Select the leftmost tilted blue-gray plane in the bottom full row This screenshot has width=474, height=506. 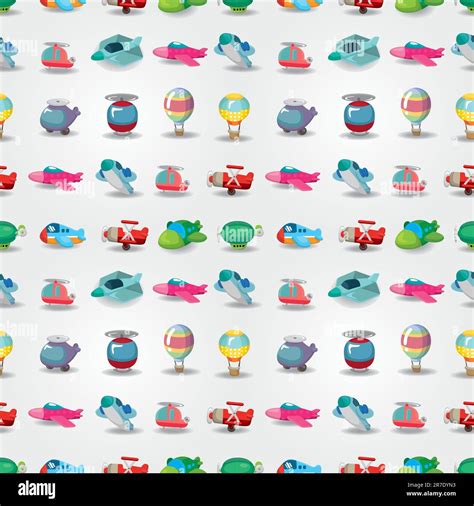(x=116, y=412)
